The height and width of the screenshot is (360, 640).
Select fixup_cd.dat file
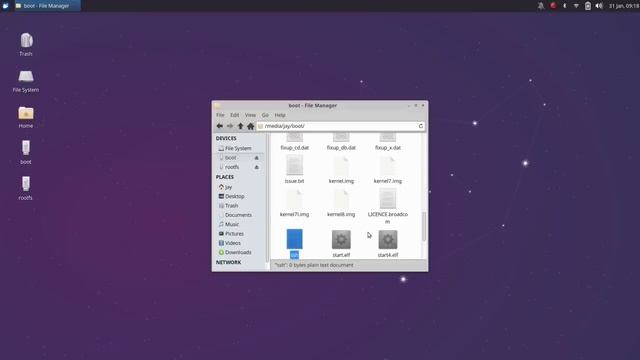coord(294,143)
